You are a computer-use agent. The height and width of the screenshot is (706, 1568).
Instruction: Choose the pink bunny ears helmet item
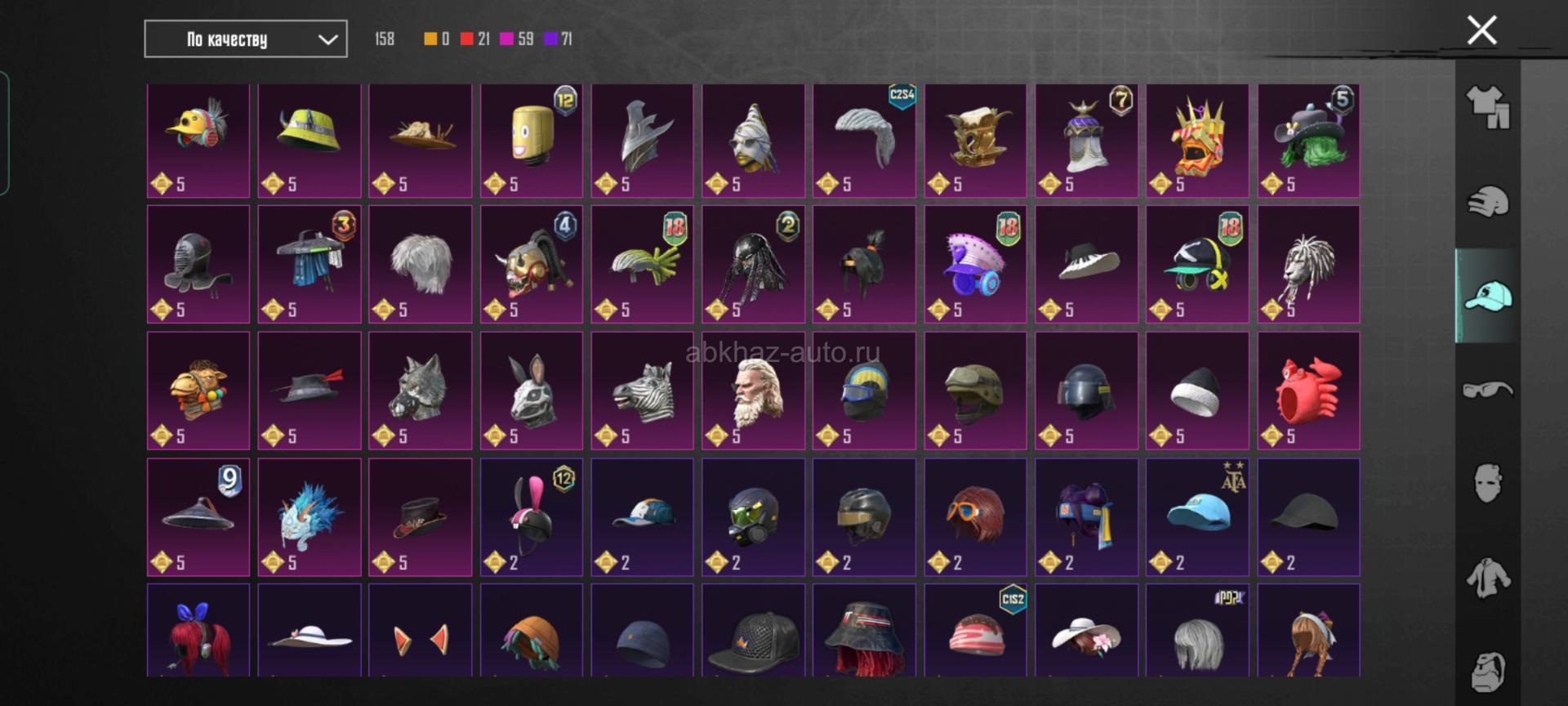tap(532, 517)
